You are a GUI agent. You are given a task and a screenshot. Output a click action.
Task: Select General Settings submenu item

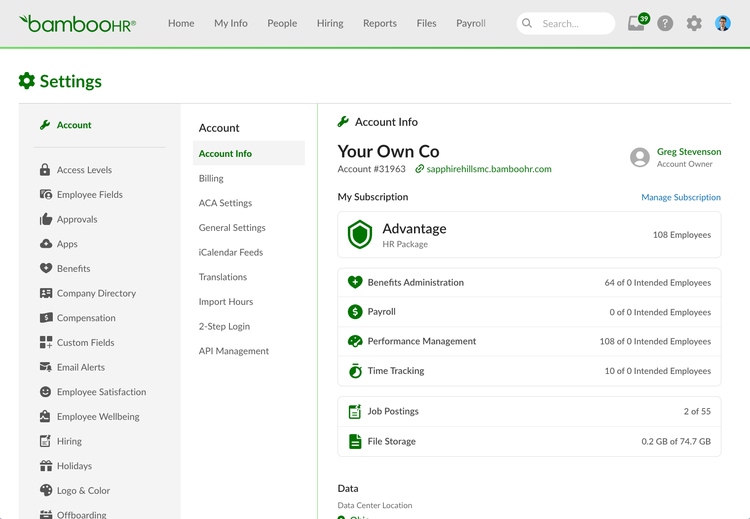232,228
